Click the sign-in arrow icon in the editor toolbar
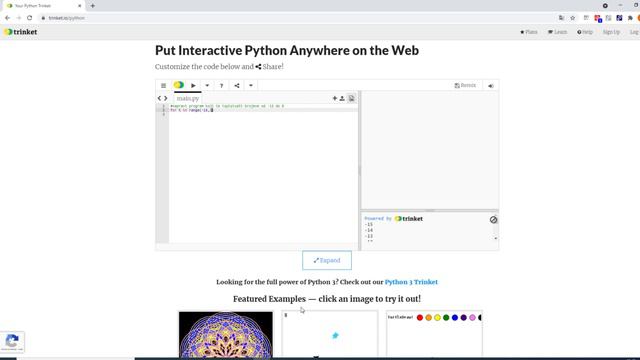Image resolution: width=640 pixels, height=360 pixels. 491,86
